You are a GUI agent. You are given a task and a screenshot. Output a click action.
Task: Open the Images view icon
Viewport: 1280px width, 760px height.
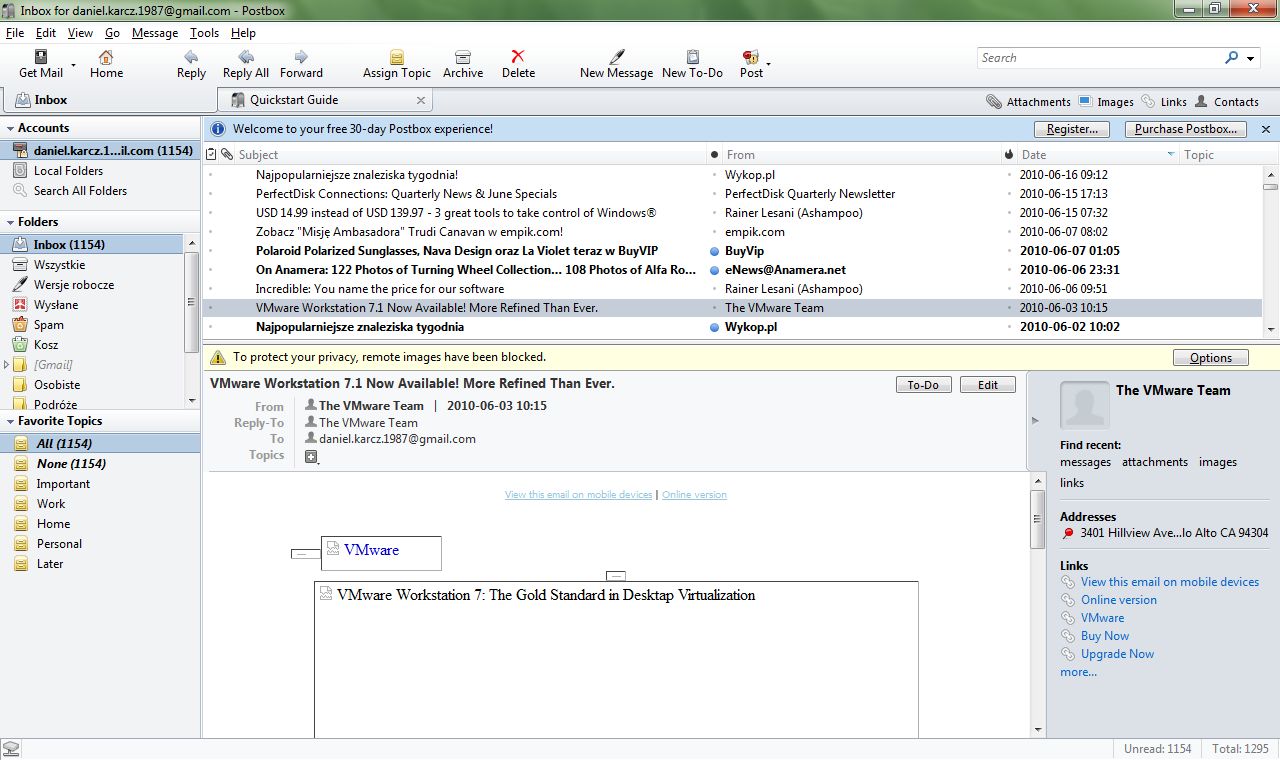[x=1087, y=102]
